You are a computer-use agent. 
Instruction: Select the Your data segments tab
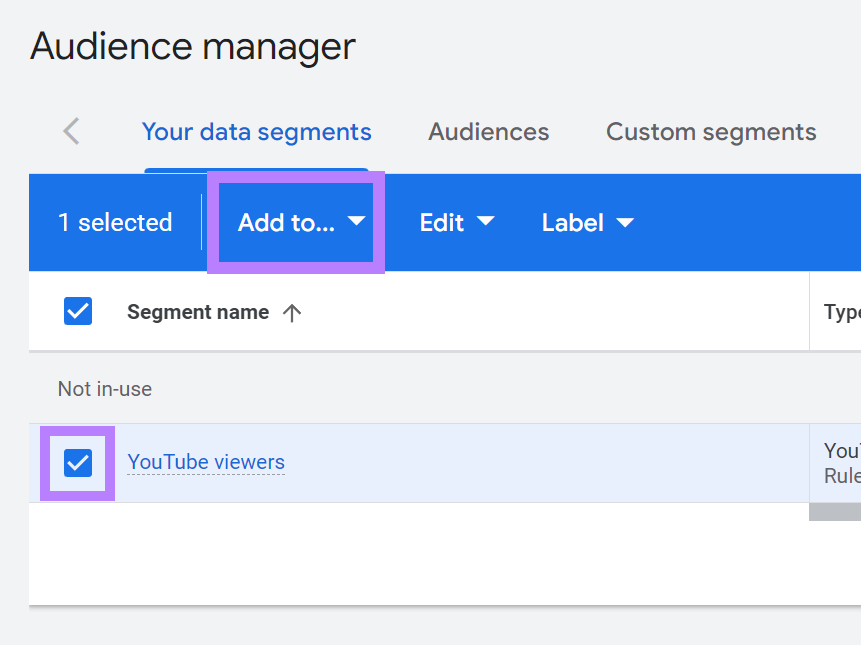tap(256, 131)
